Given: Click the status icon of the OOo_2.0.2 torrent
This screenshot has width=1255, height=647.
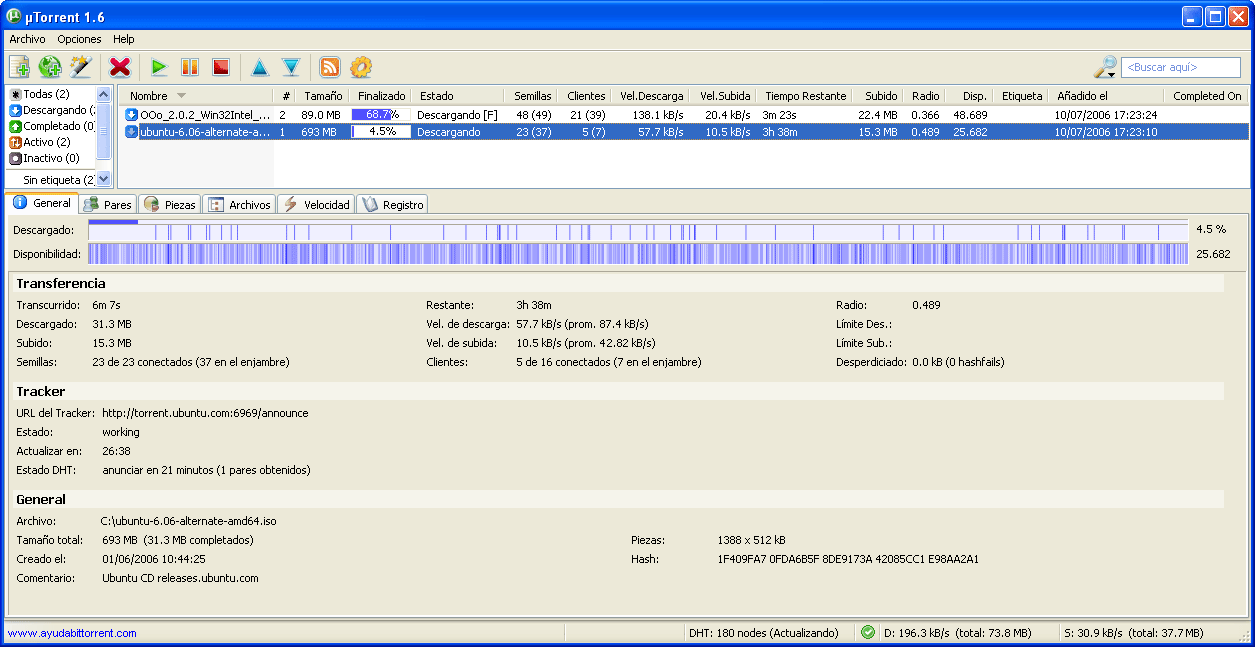Looking at the screenshot, I should tap(131, 115).
